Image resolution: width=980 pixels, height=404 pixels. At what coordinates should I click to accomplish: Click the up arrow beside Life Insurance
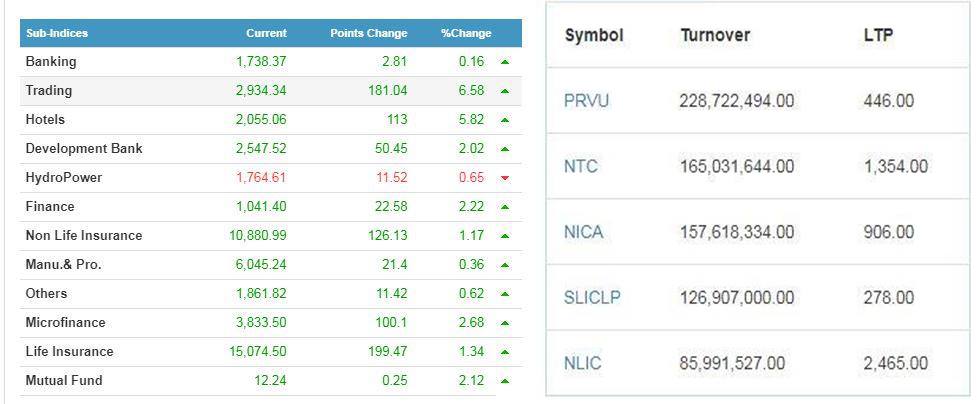(505, 352)
